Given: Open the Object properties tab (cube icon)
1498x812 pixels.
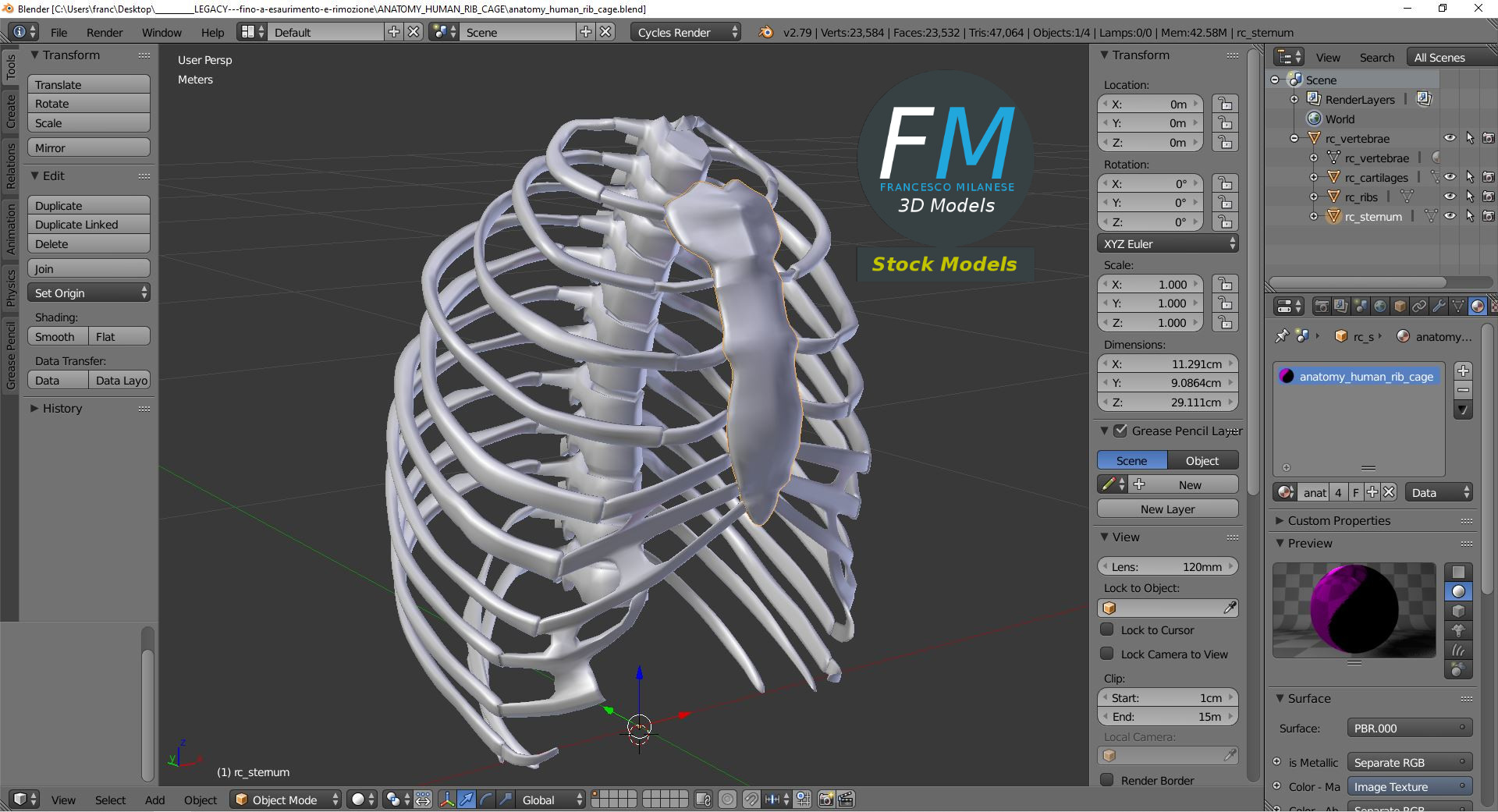Looking at the screenshot, I should pyautogui.click(x=1399, y=306).
